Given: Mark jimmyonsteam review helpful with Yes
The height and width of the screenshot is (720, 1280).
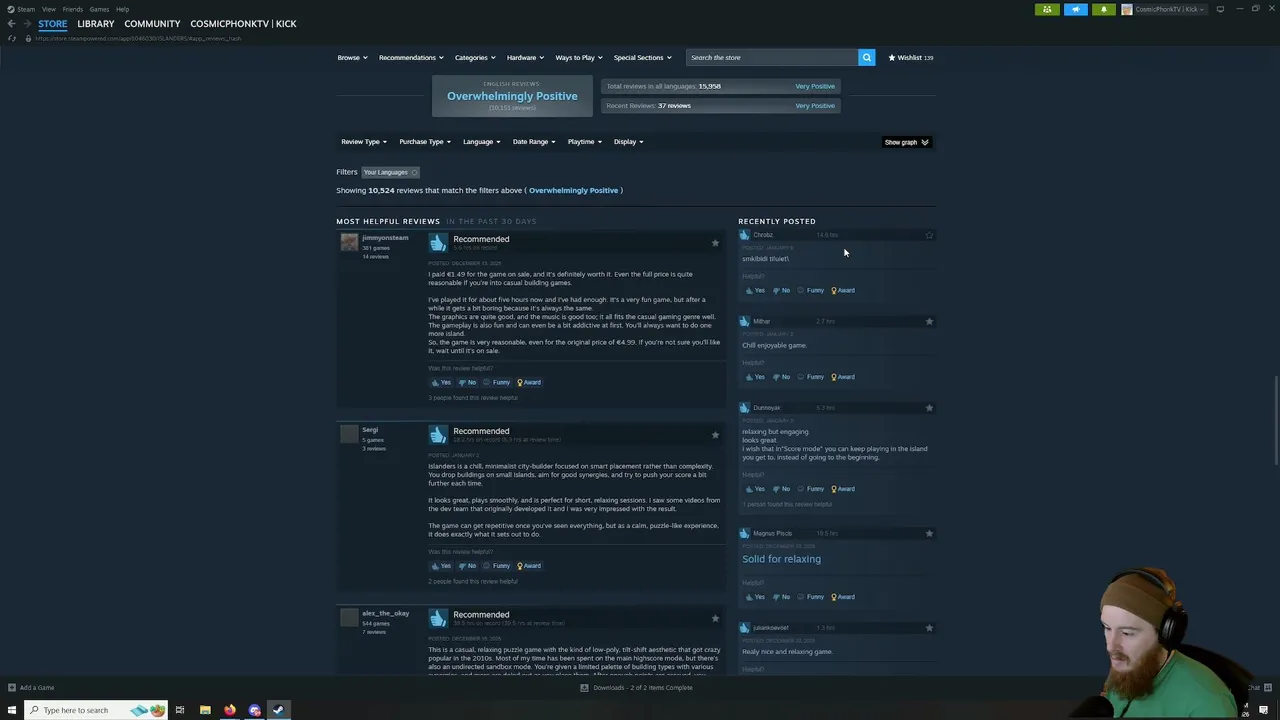Looking at the screenshot, I should 441,382.
